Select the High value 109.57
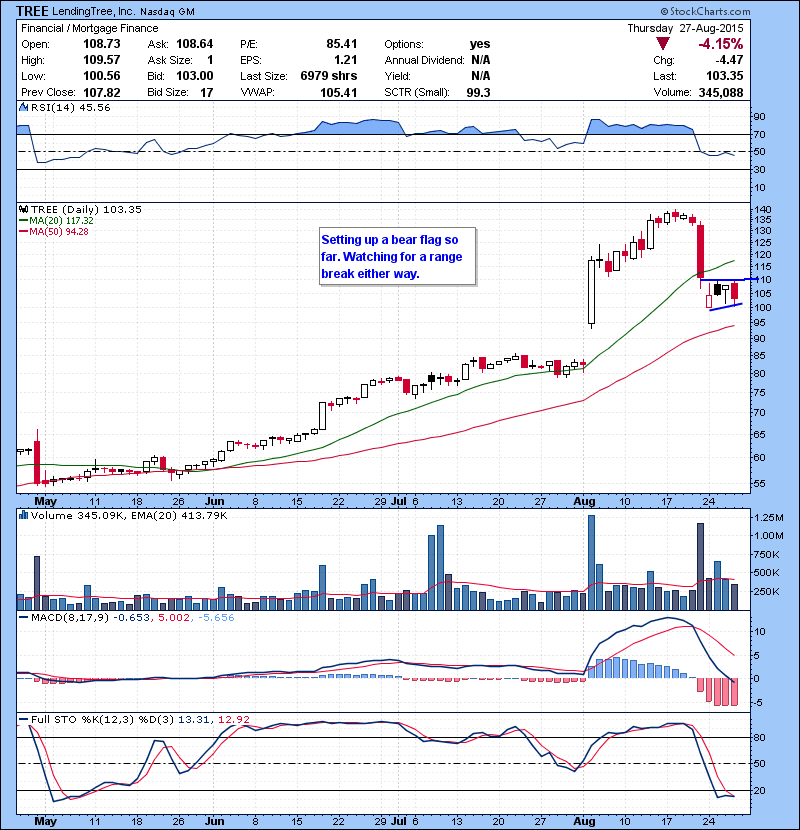Image resolution: width=800 pixels, height=830 pixels. pyautogui.click(x=102, y=60)
